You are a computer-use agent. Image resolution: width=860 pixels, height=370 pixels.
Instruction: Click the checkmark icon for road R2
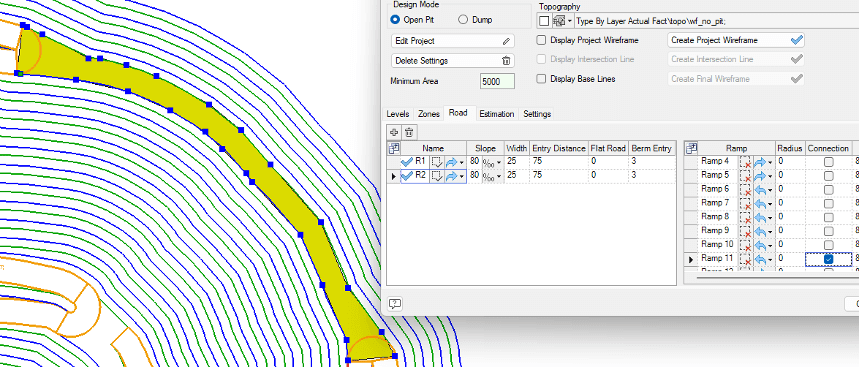coord(407,176)
